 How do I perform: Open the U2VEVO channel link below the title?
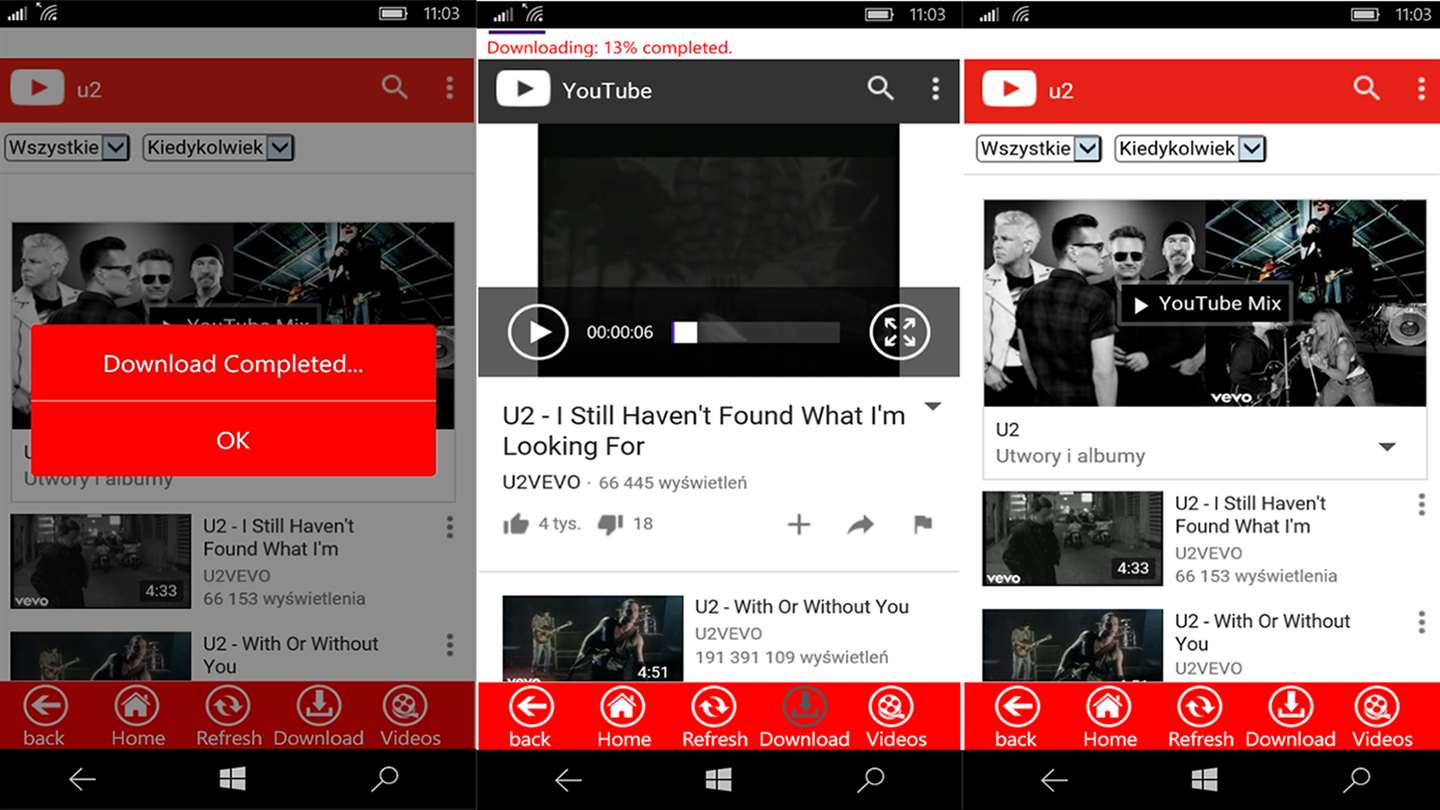[541, 482]
